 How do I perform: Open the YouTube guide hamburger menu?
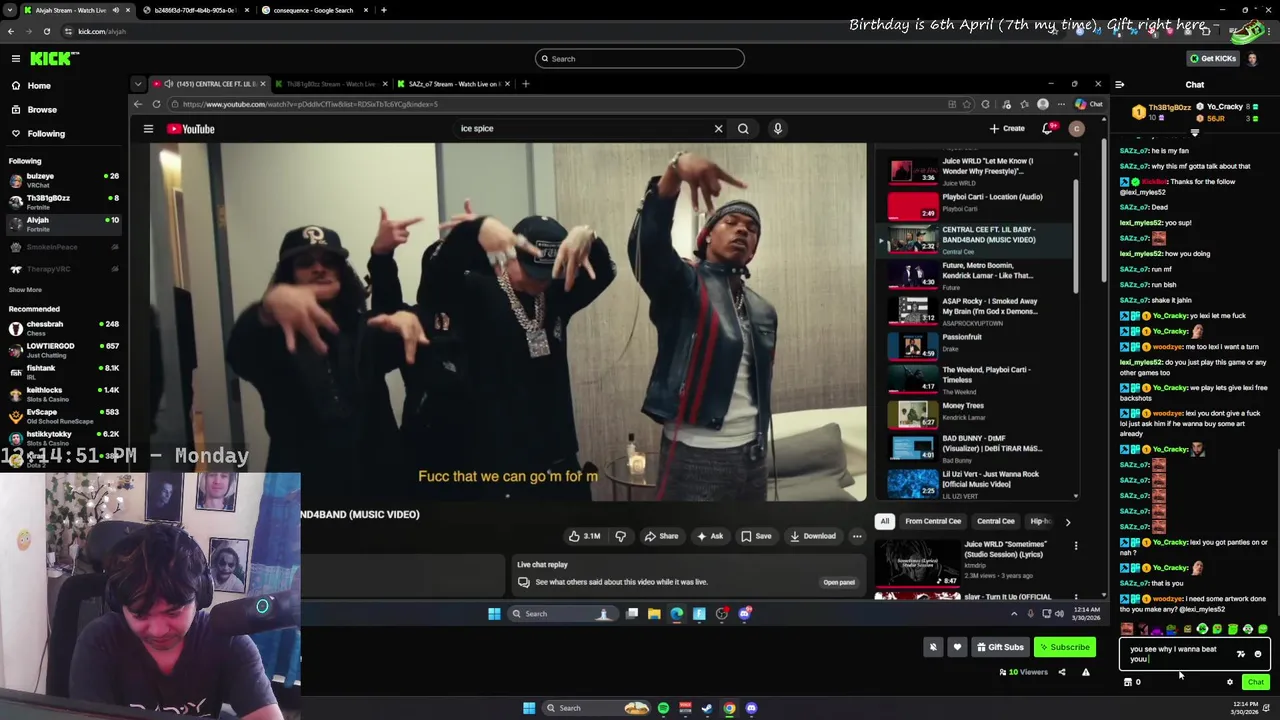148,129
